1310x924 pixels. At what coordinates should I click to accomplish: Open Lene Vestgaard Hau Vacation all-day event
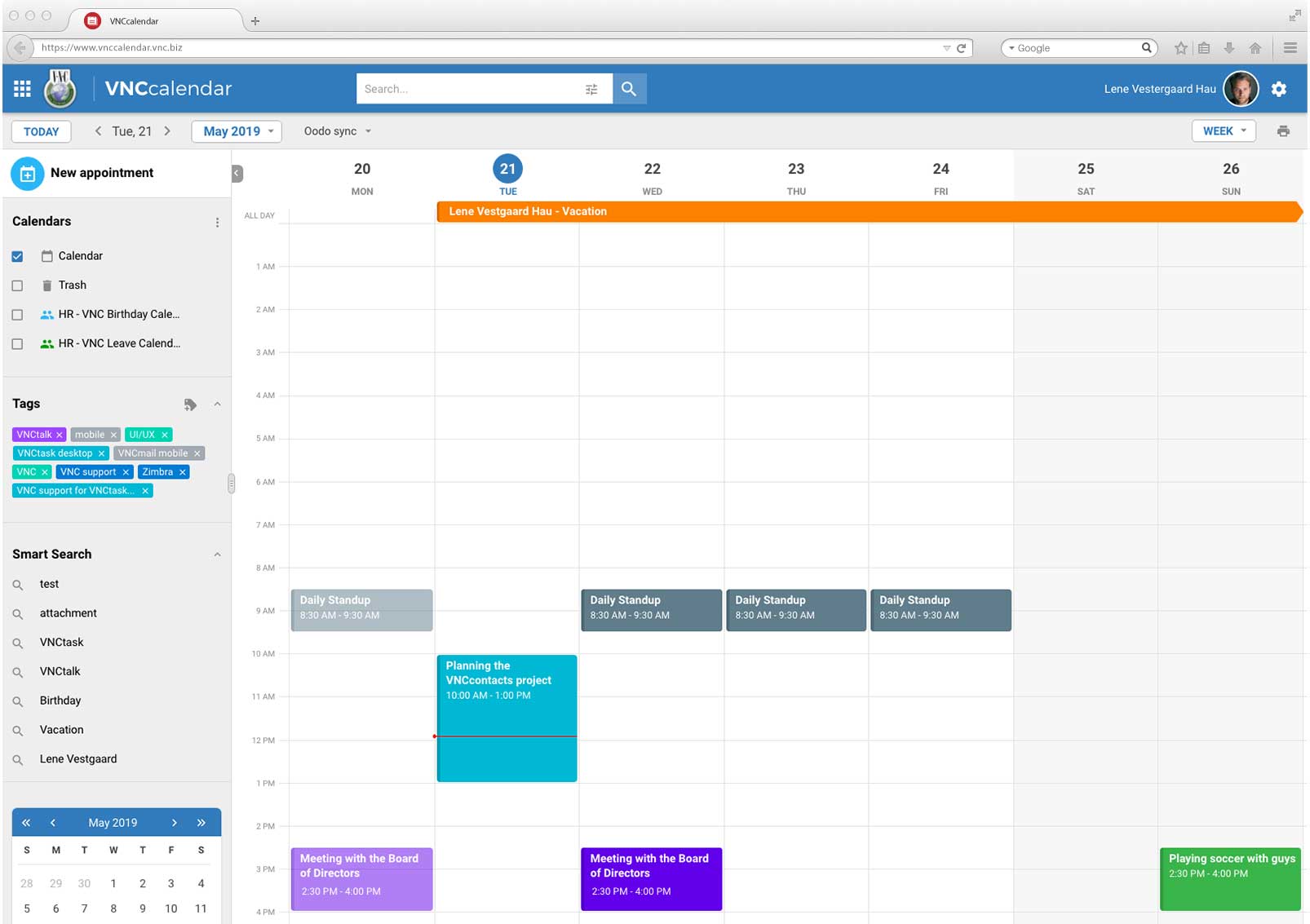(x=869, y=211)
